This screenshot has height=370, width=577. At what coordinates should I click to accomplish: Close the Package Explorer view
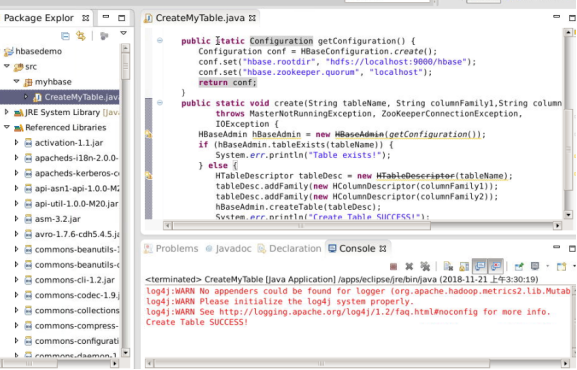coord(85,18)
